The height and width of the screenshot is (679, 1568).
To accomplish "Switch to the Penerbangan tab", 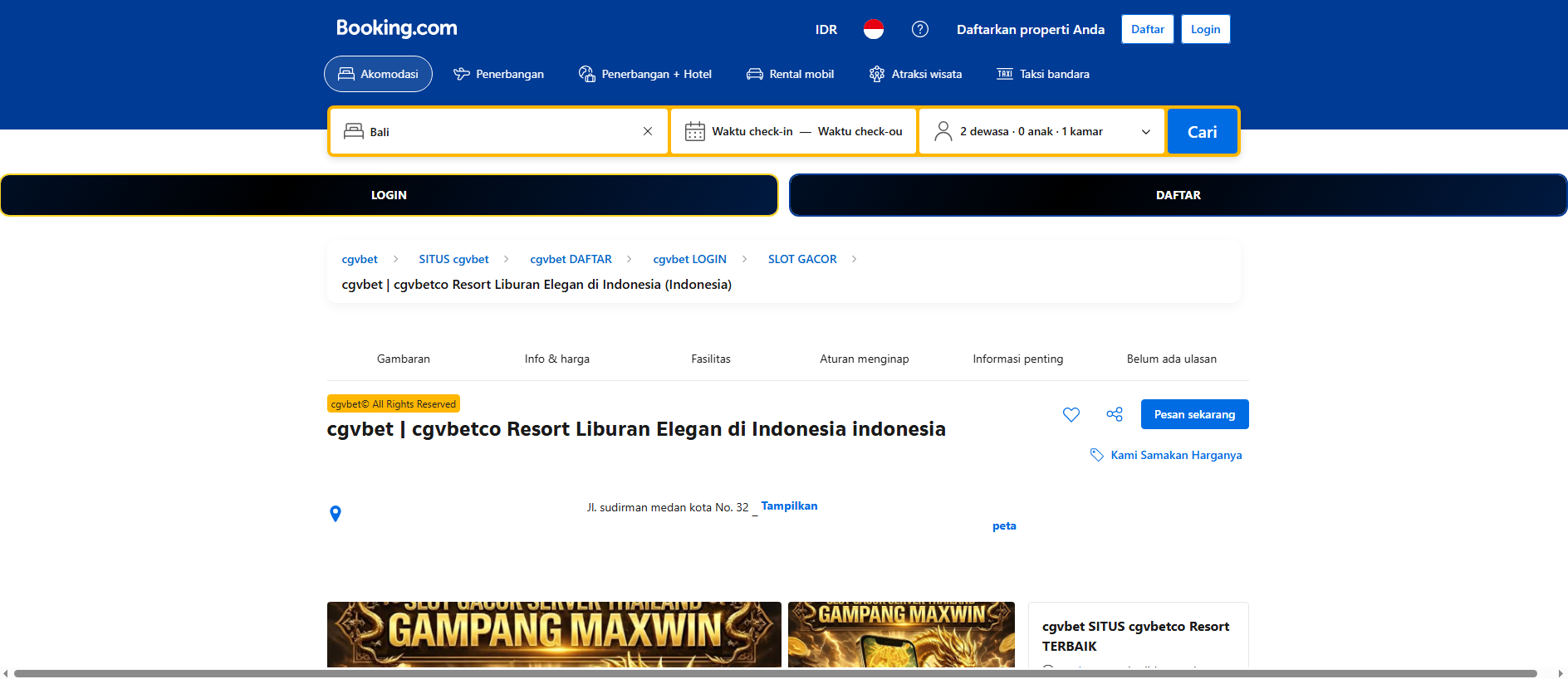I will point(498,74).
